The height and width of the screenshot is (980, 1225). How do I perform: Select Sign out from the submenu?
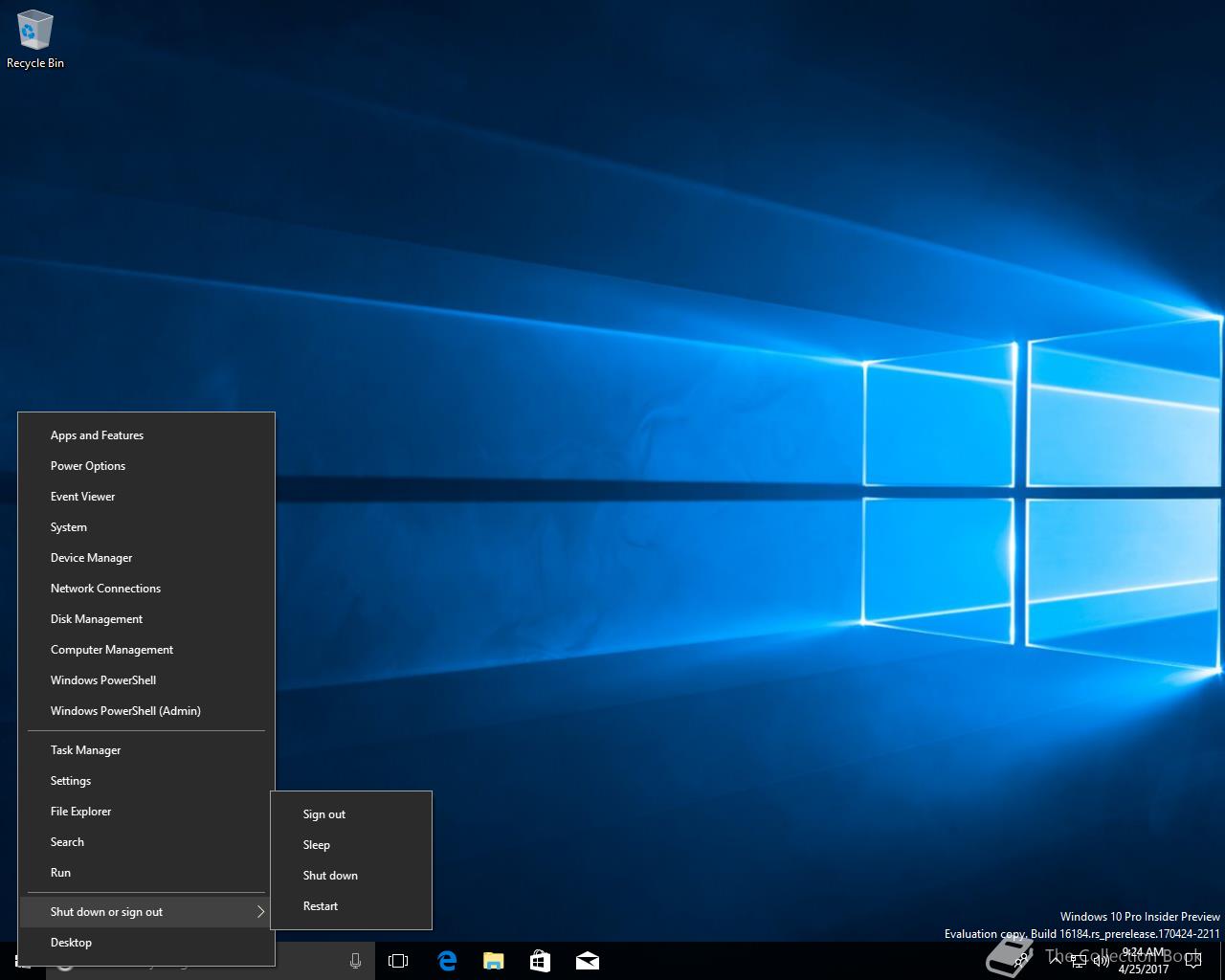tap(324, 814)
